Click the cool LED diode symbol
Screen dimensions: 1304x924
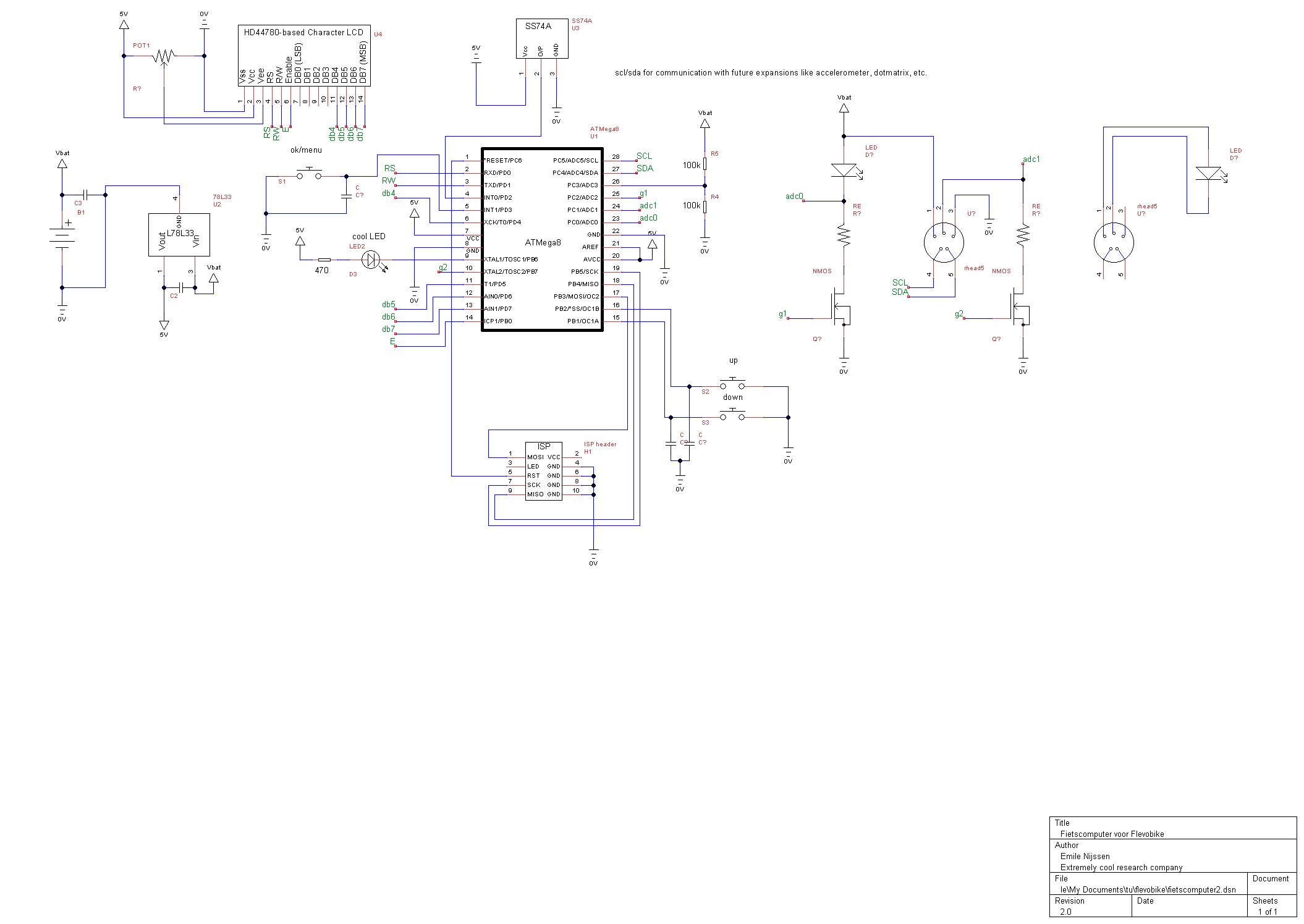(371, 260)
